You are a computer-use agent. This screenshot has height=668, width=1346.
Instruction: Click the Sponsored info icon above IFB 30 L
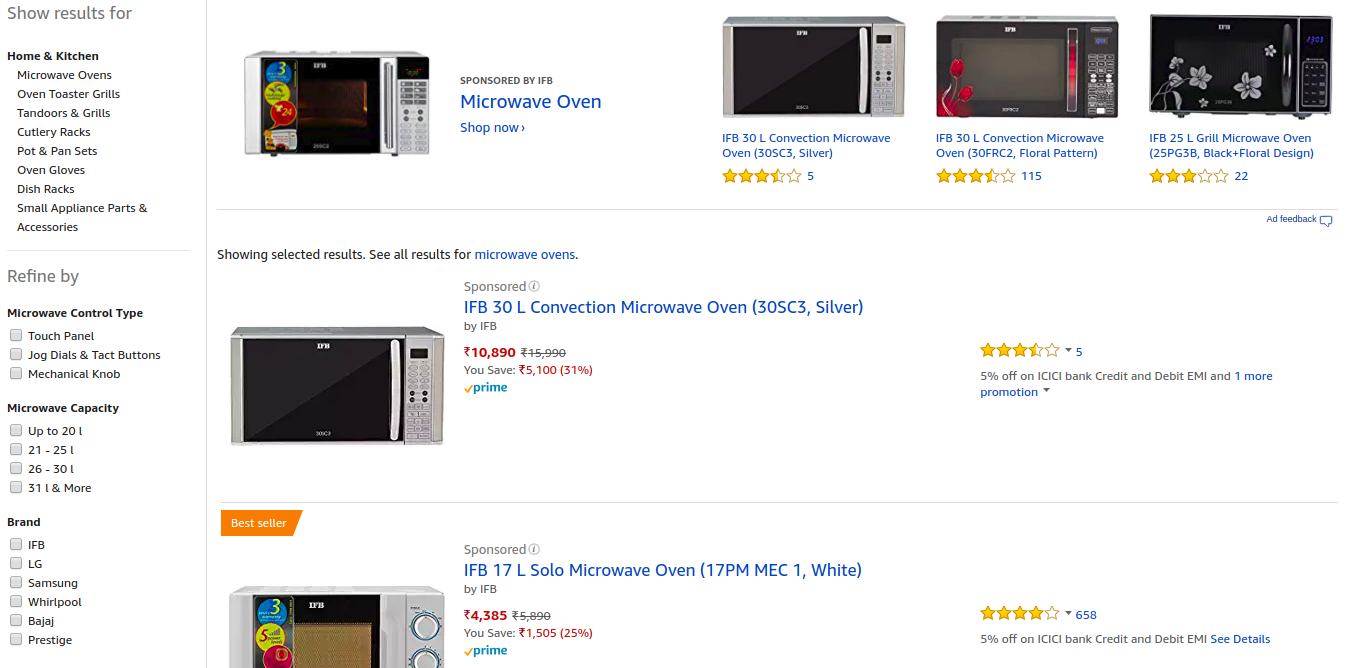tap(534, 287)
